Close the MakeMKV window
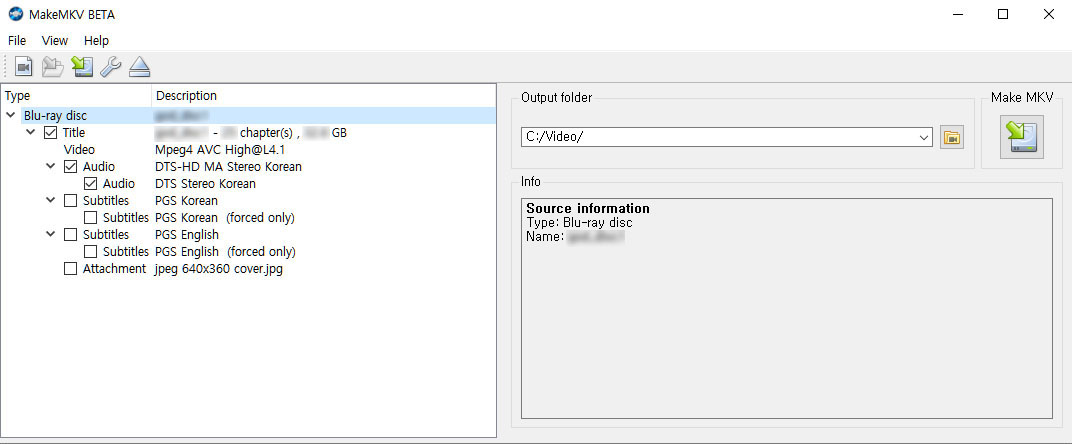Viewport: 1072px width, 444px height. [1049, 14]
